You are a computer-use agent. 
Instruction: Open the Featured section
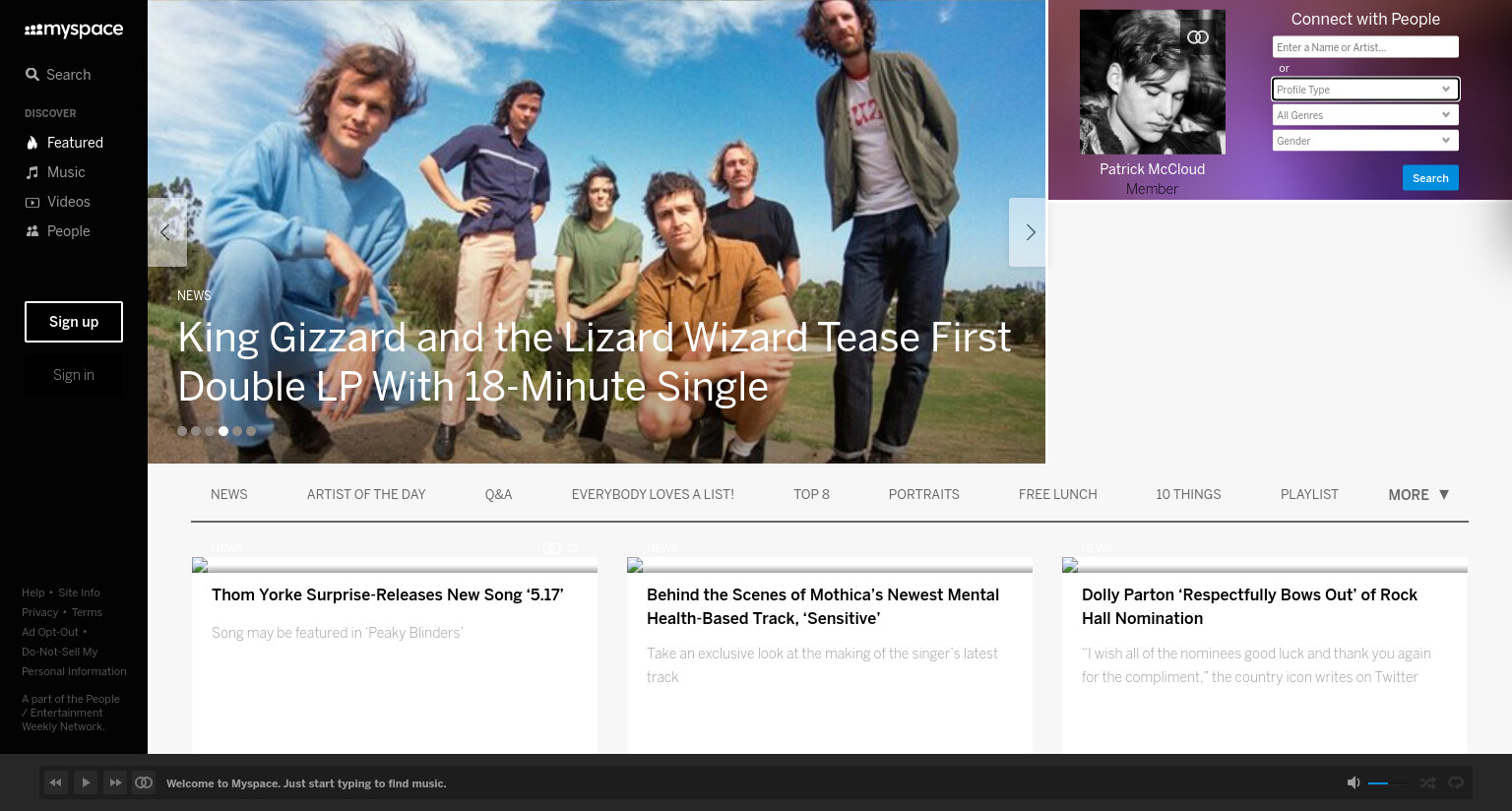(64, 143)
